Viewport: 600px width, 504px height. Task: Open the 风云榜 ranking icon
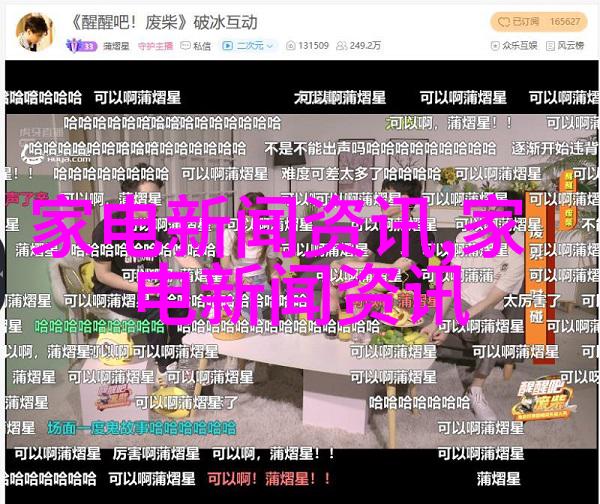[x=551, y=45]
